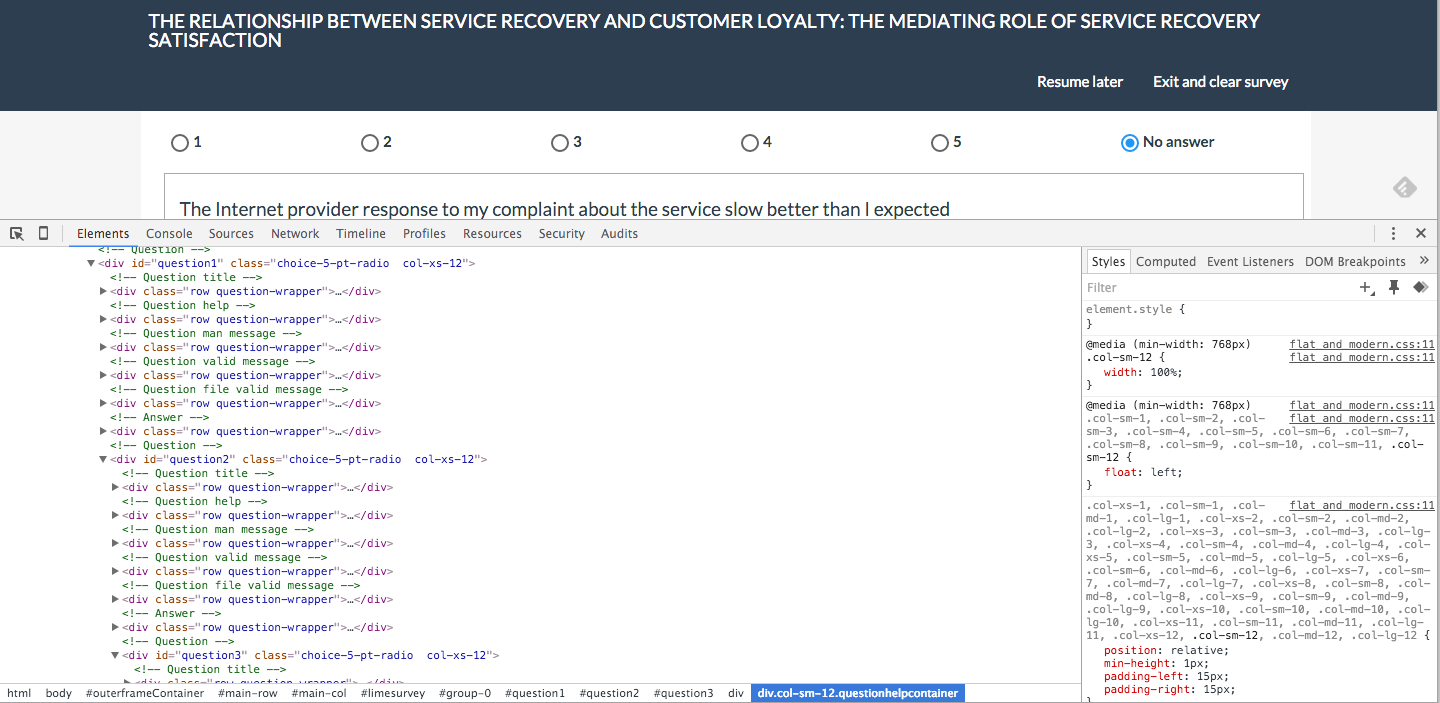1440x703 pixels.
Task: Choose the No answer radio button
Action: pyautogui.click(x=1130, y=143)
